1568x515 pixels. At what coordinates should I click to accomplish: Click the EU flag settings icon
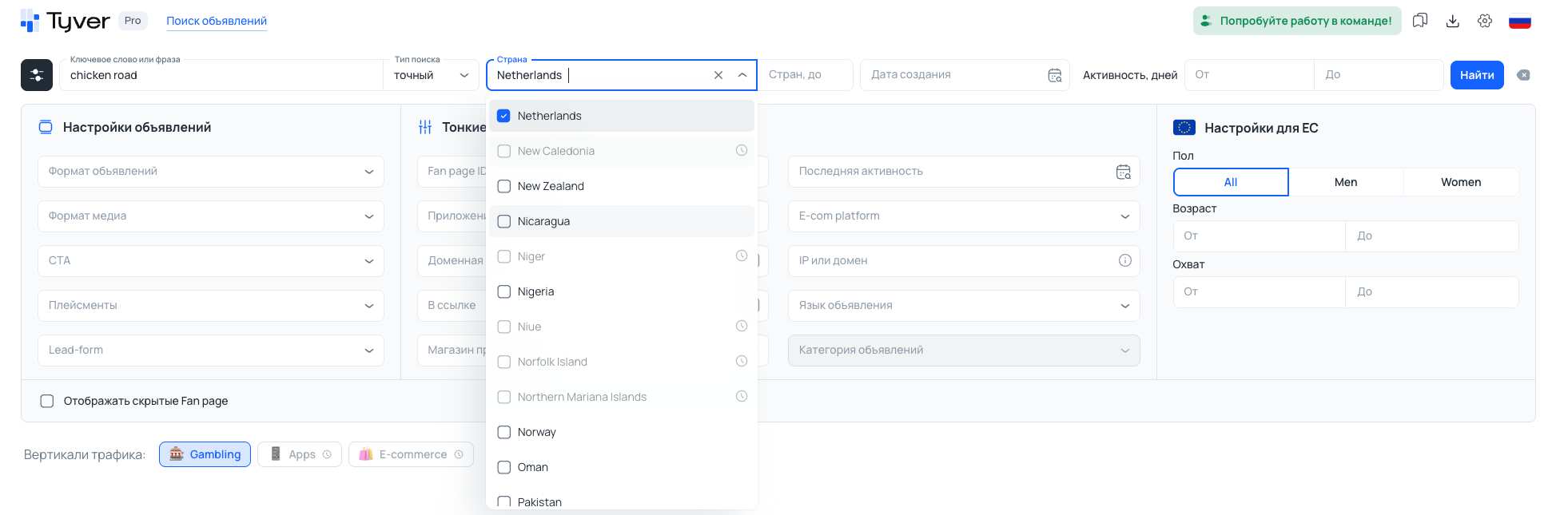(1184, 128)
